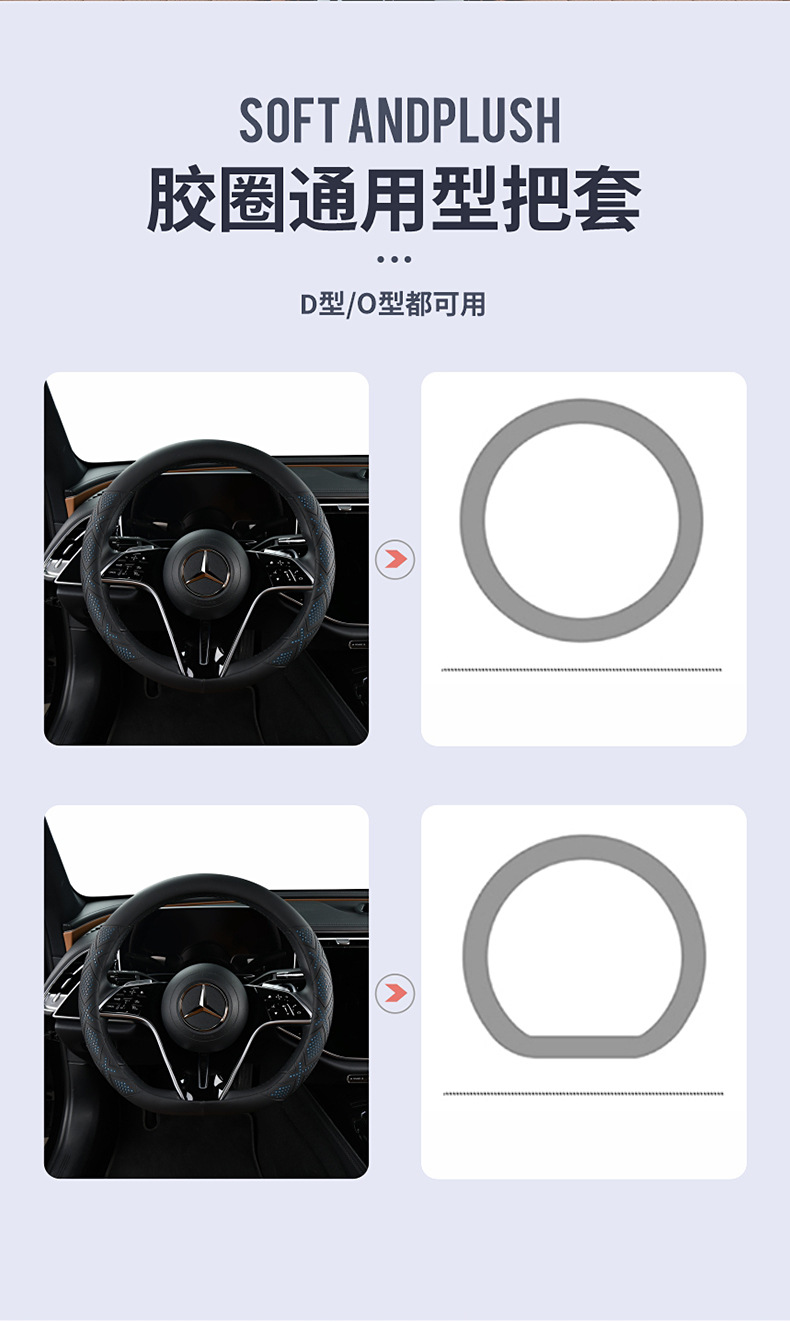Click the Mercedes star logo on the upper steering wheel
Screen dimensions: 790x1322
205,572
